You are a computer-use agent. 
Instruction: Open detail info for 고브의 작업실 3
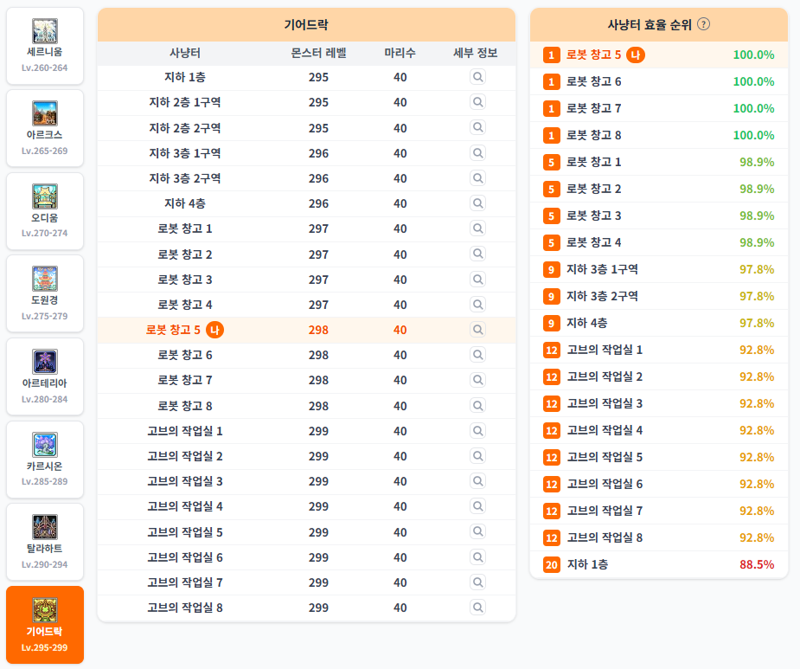pyautogui.click(x=478, y=481)
